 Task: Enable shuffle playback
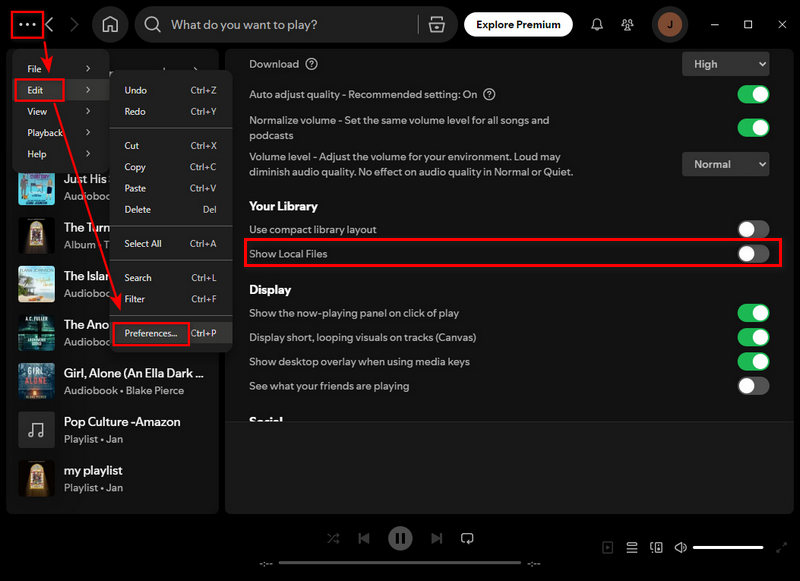(333, 538)
